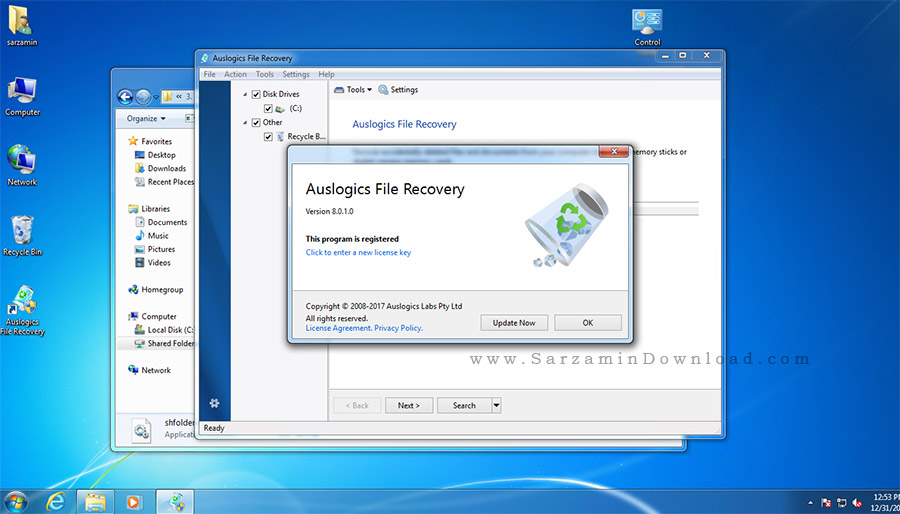Open Windows Media Player from taskbar
Viewport: 900px width, 514px height.
133,502
